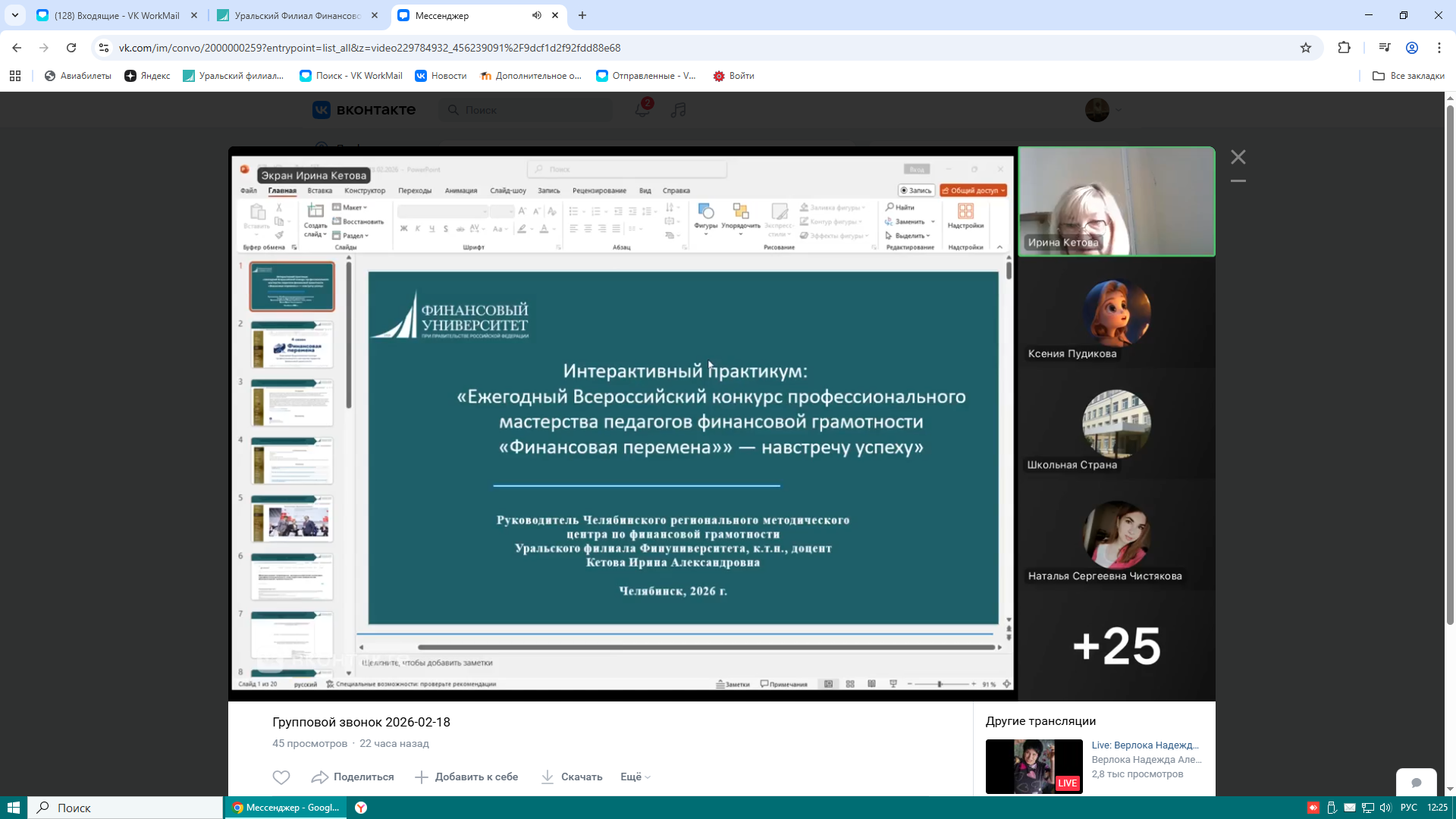The width and height of the screenshot is (1456, 819).
Task: Start slideshow via presentation icon in status bar
Action: [893, 684]
